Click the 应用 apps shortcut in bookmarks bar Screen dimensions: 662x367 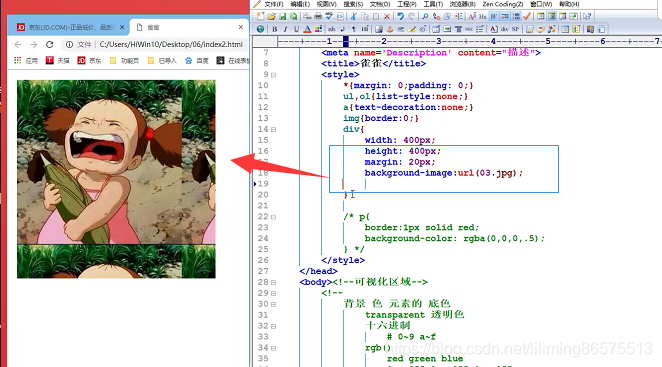26,60
